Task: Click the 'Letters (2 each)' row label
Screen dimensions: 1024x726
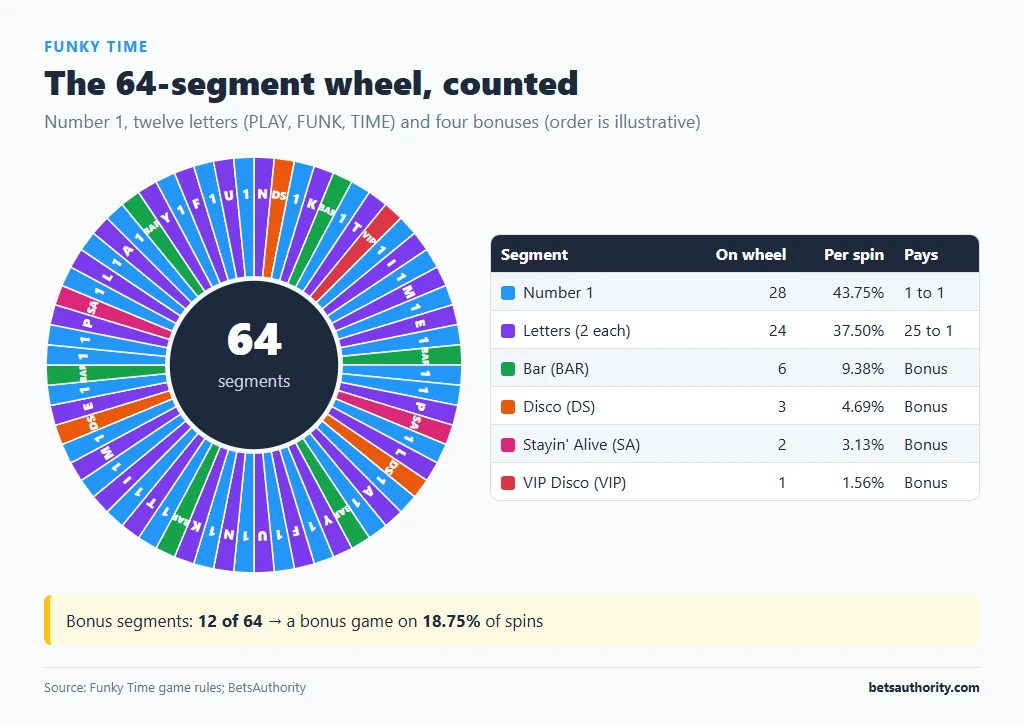Action: pyautogui.click(x=577, y=330)
